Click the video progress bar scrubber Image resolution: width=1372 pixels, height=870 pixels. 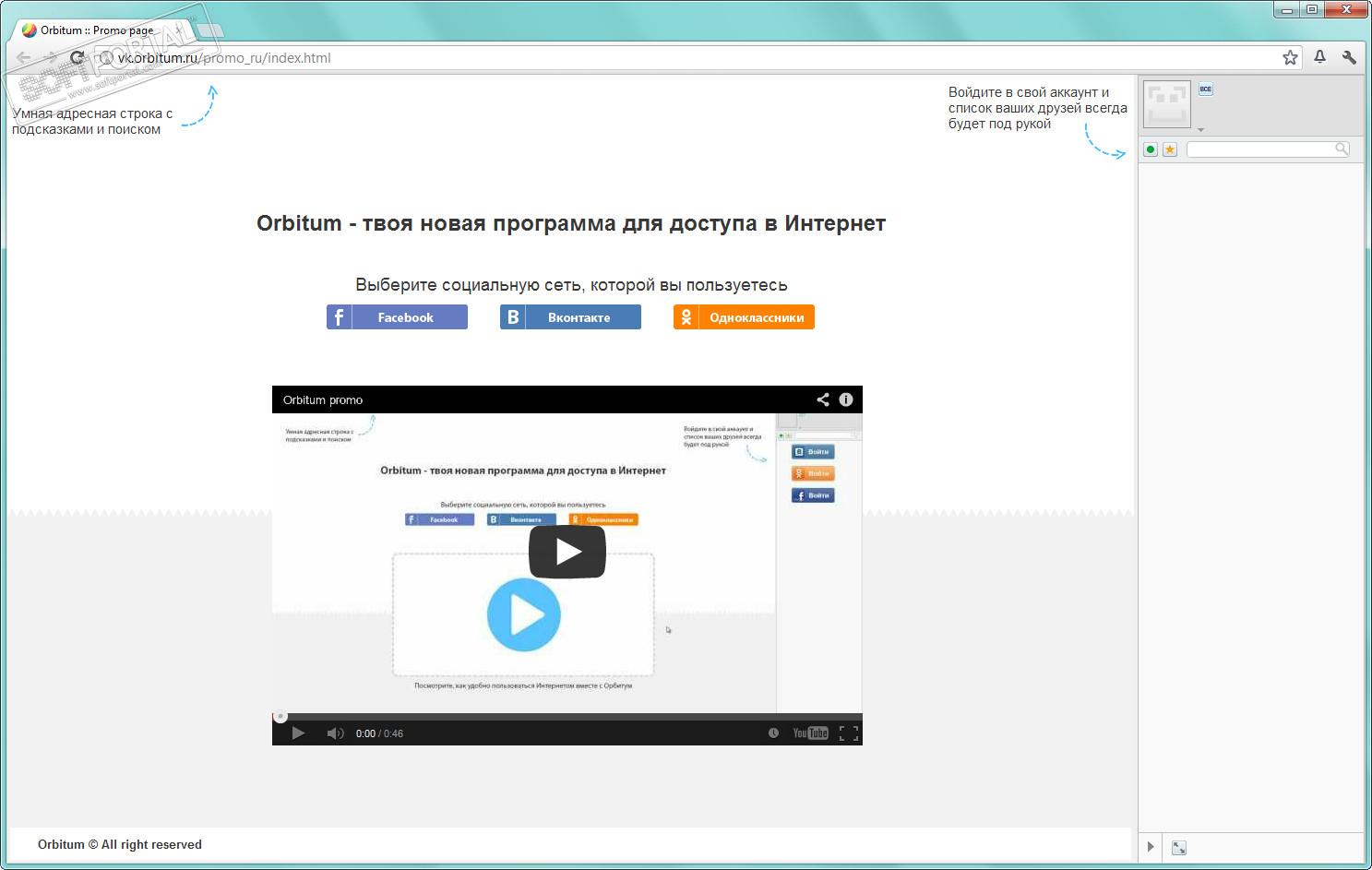tap(280, 716)
